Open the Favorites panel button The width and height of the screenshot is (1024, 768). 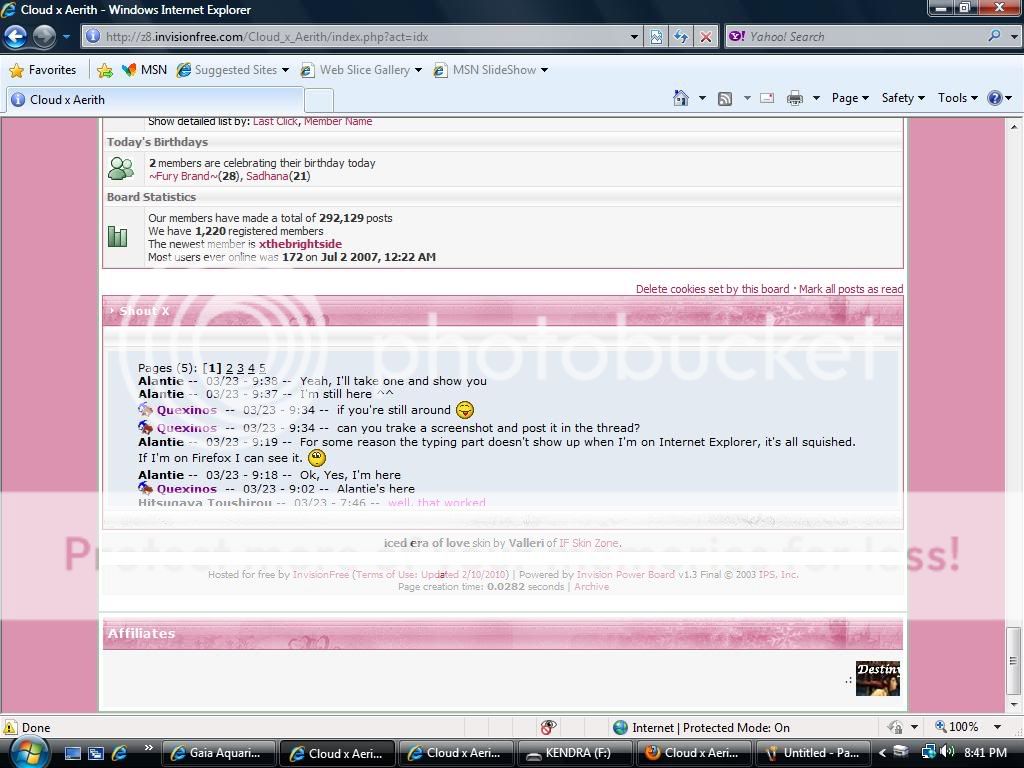[x=43, y=70]
